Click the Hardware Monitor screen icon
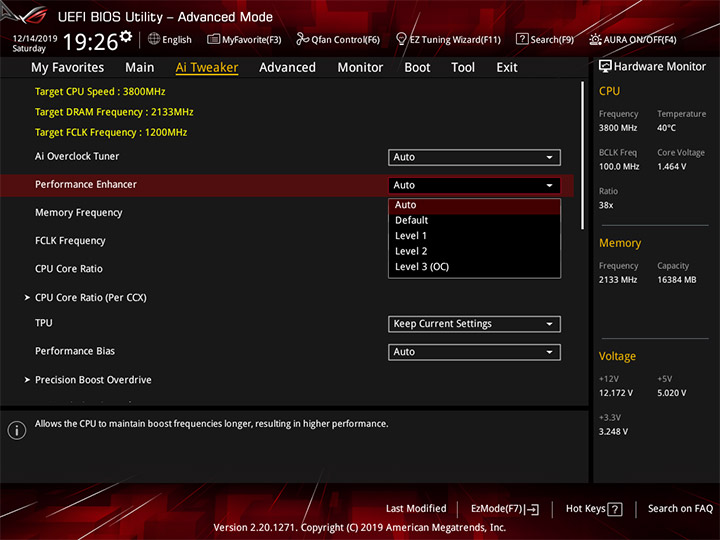Viewport: 720px width, 540px height. (x=605, y=66)
